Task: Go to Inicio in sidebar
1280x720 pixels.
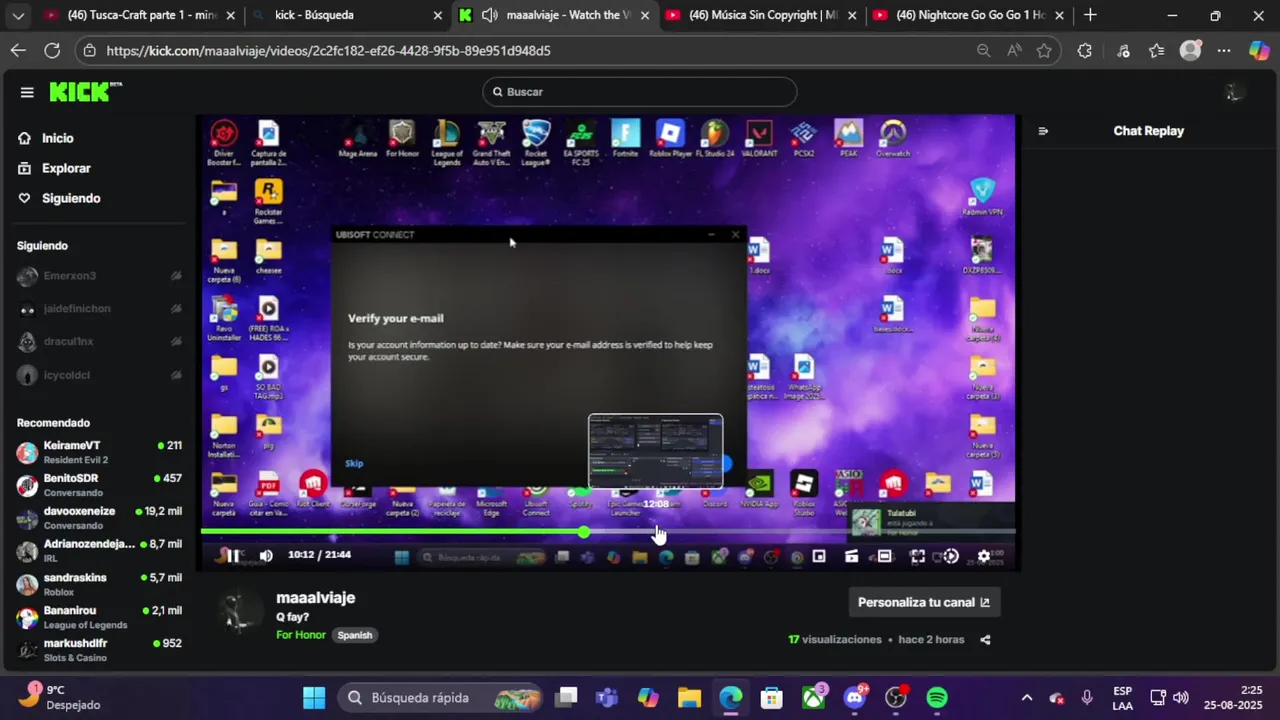Action: click(58, 138)
